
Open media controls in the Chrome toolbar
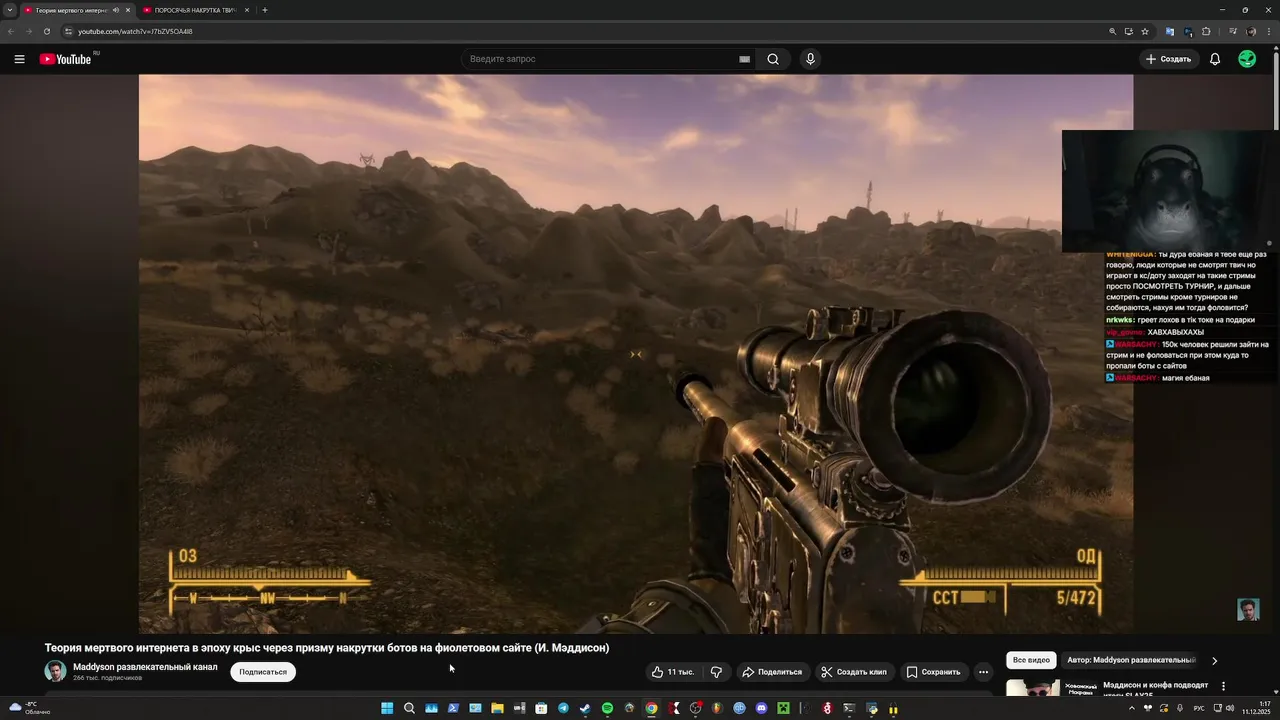(1233, 31)
